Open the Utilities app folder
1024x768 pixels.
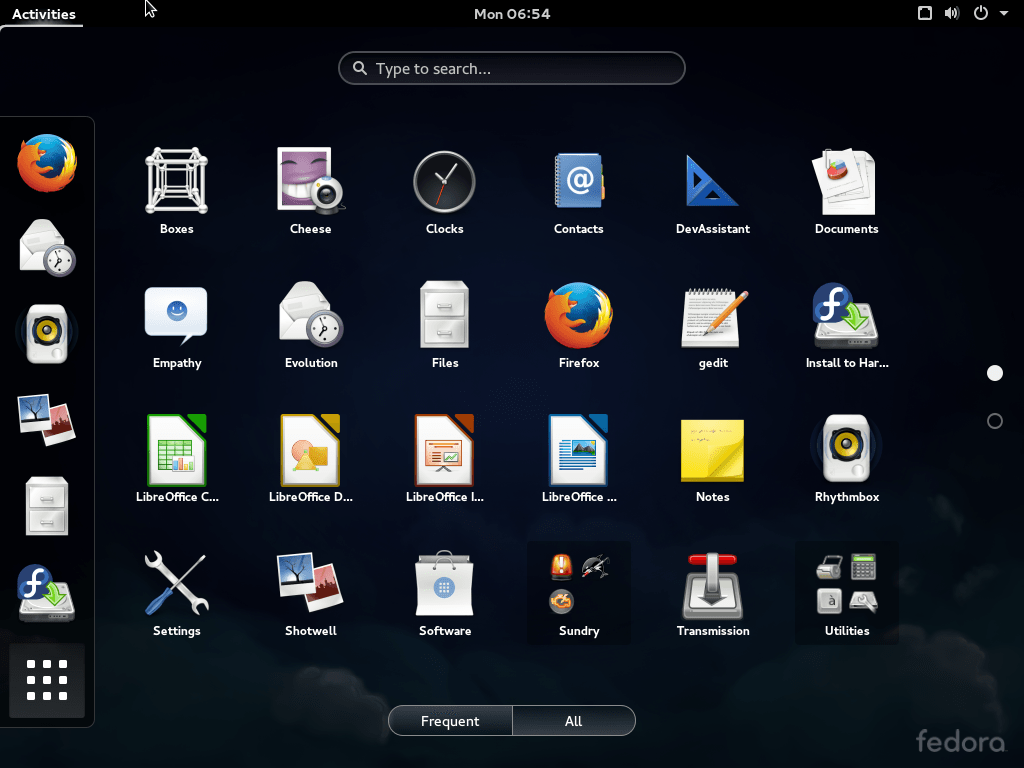pos(846,593)
